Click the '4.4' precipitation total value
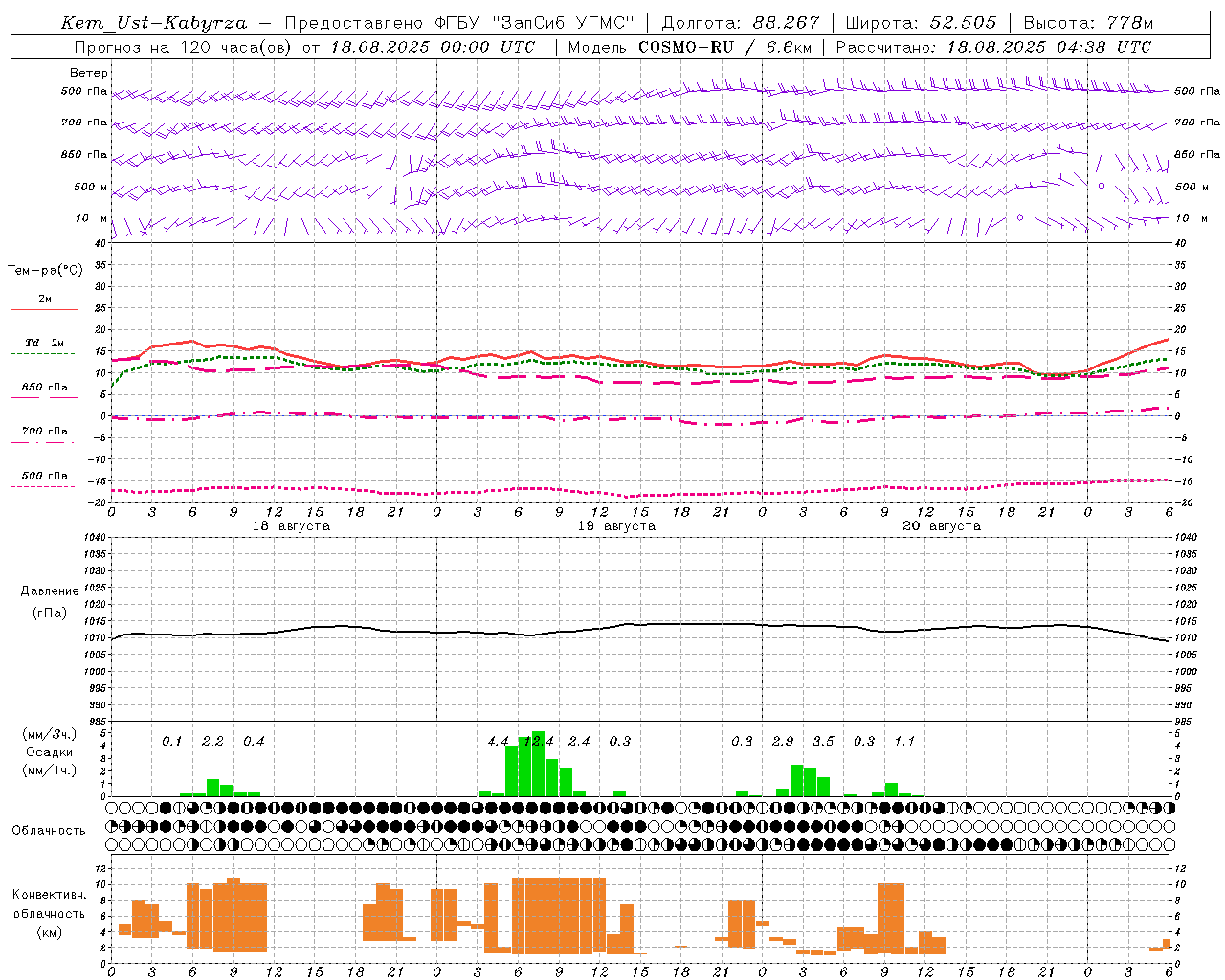Image resolution: width=1225 pixels, height=980 pixels. coord(498,742)
